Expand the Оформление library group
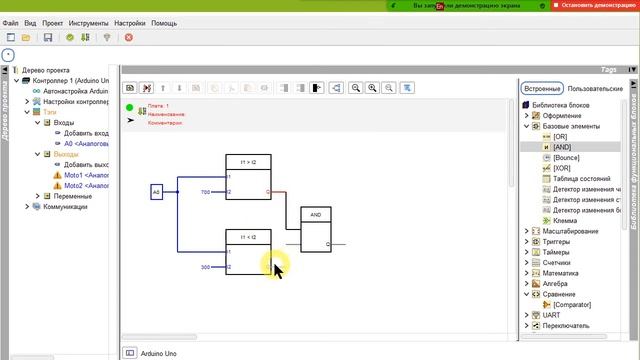Image resolution: width=640 pixels, height=360 pixels. pos(527,116)
